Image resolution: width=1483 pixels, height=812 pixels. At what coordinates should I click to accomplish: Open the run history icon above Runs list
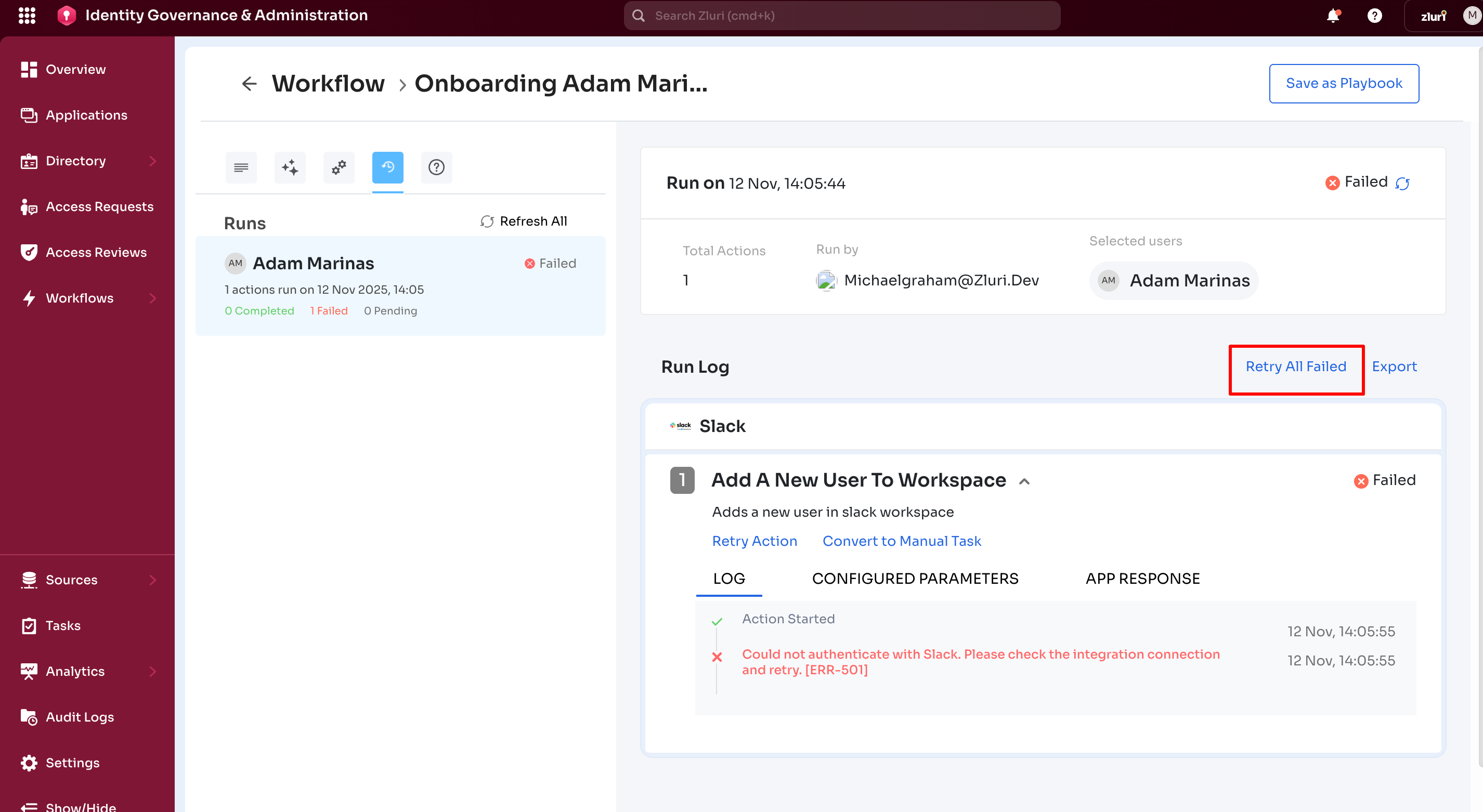point(387,167)
